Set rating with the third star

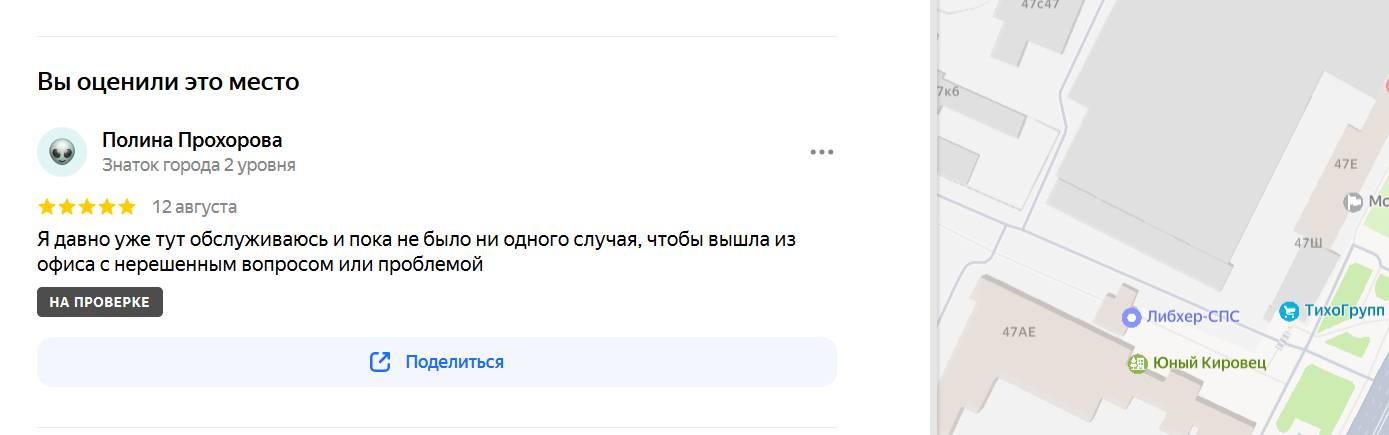[x=87, y=207]
